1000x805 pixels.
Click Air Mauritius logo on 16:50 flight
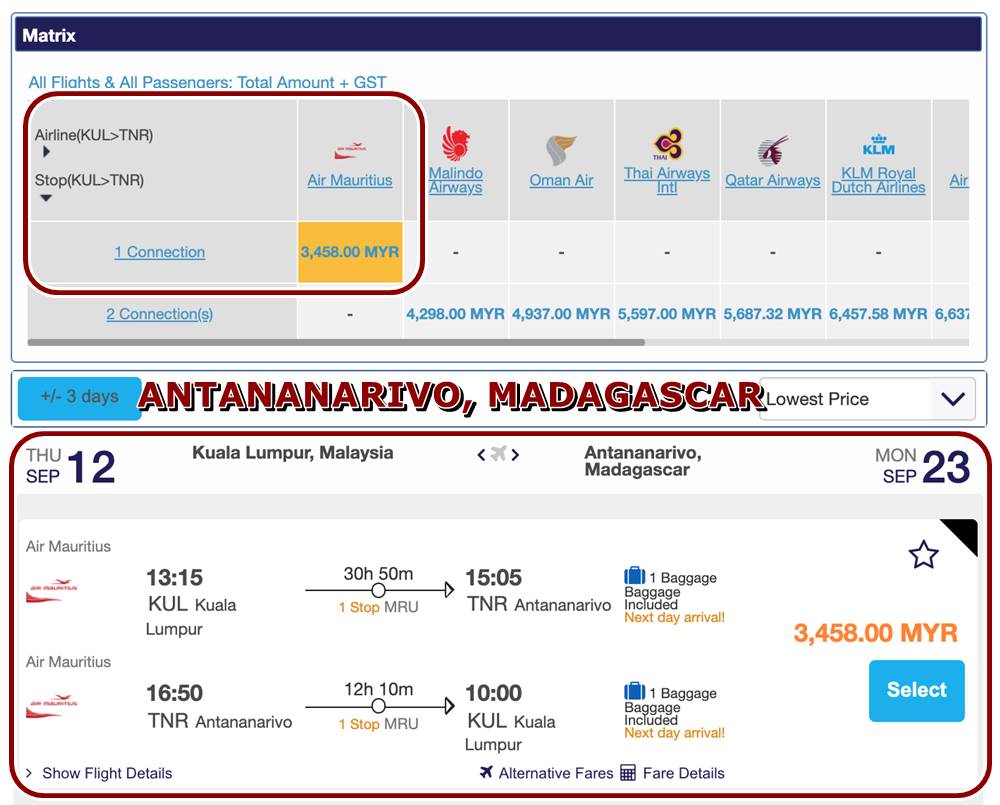[51, 705]
